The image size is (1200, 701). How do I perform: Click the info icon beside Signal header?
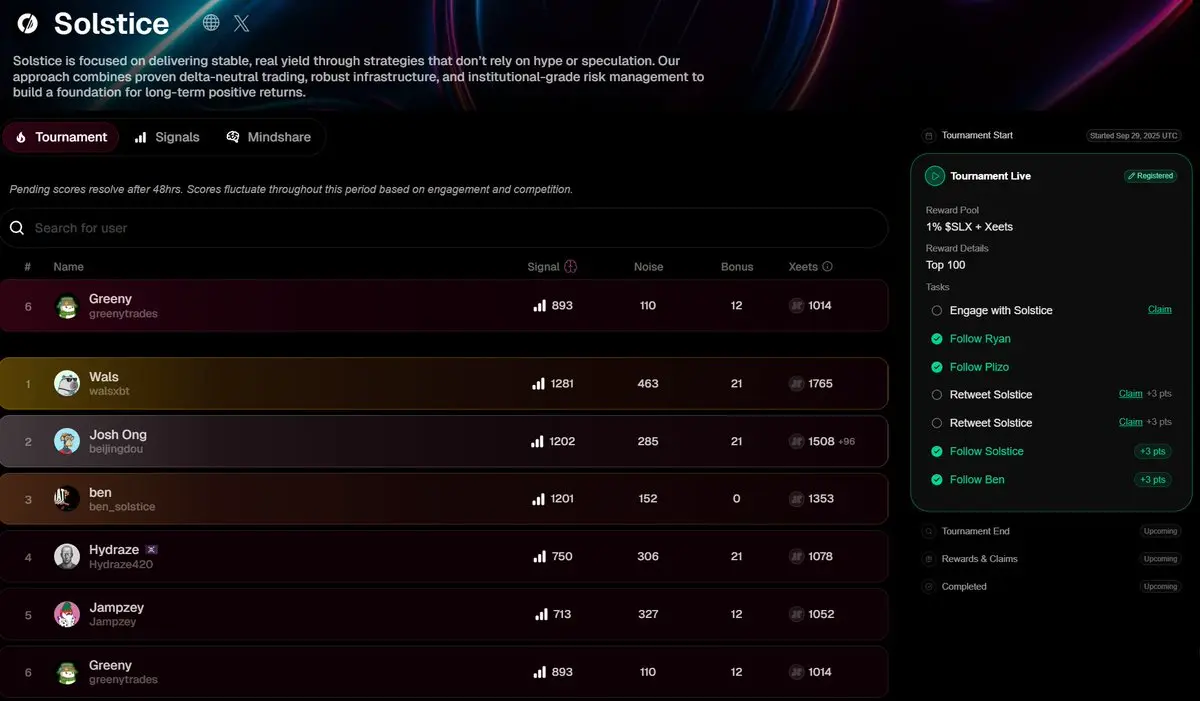571,267
